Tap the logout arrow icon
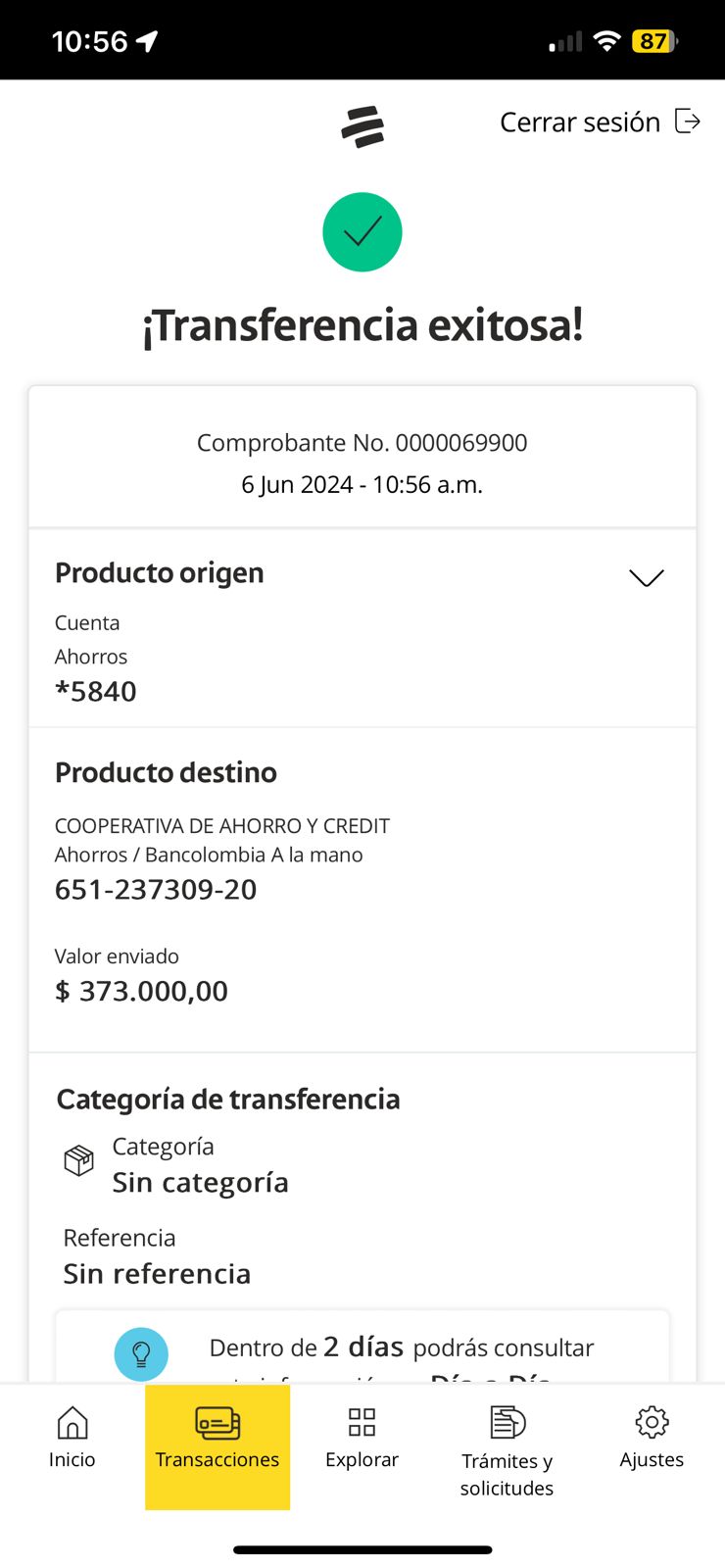 click(688, 122)
